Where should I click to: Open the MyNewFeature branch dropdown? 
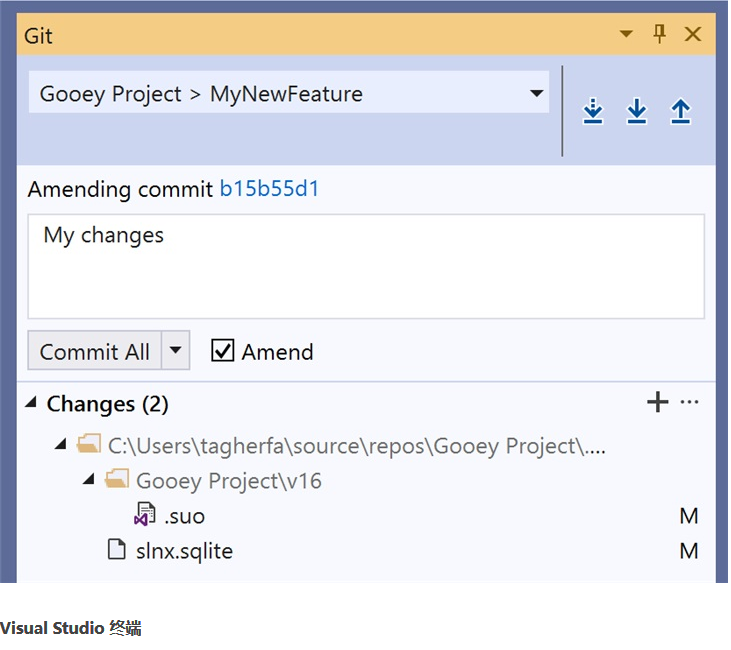pos(289,92)
